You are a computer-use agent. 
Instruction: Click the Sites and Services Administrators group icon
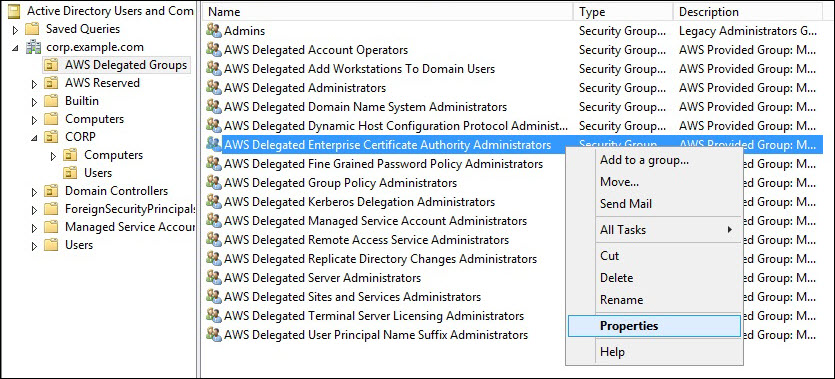click(214, 297)
